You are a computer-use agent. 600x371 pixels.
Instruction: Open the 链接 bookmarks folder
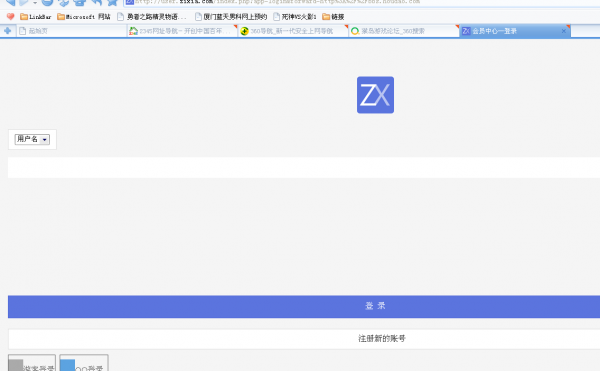tap(333, 16)
